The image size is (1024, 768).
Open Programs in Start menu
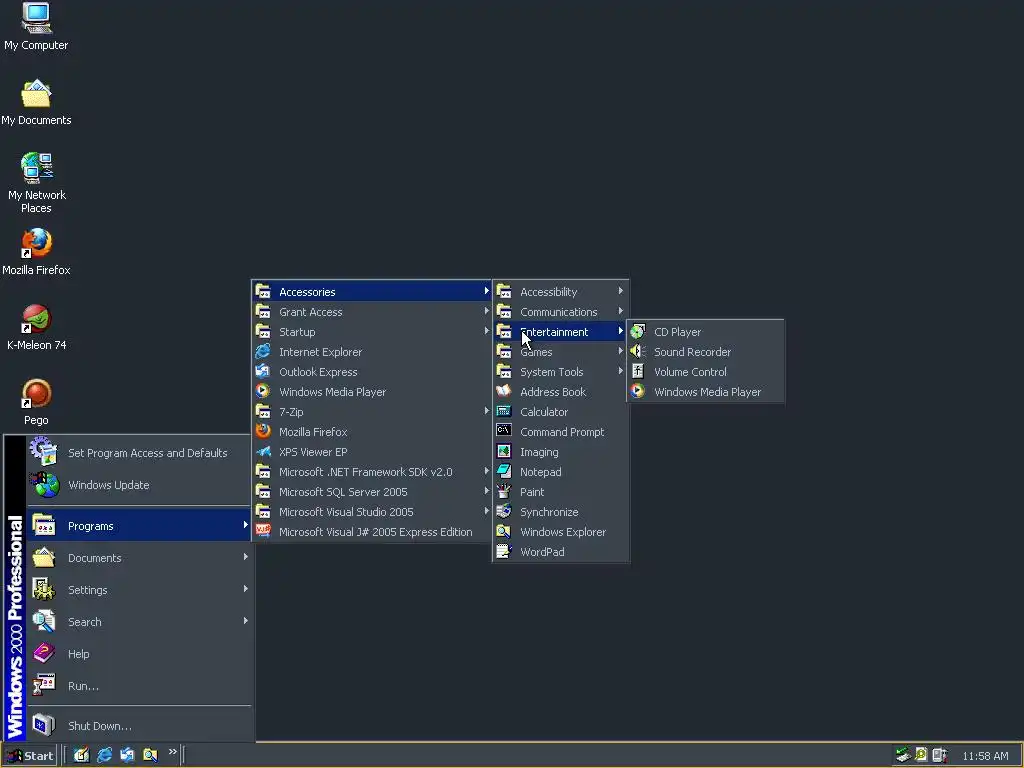tap(139, 526)
